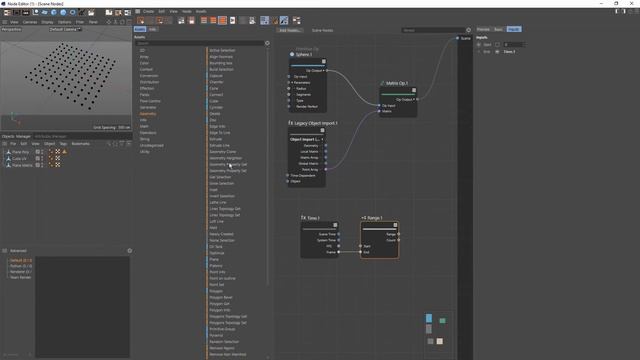Image resolution: width=640 pixels, height=360 pixels.
Task: Open the Edit menu in Node Editor
Action: [x=162, y=11]
